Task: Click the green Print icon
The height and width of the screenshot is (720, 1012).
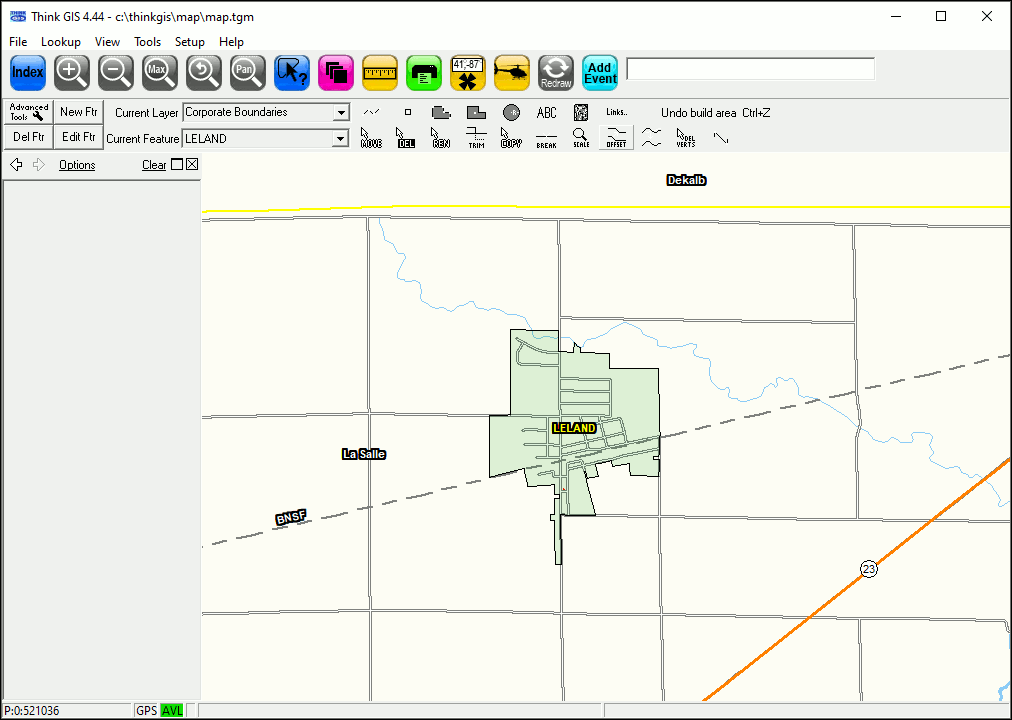Action: tap(424, 73)
